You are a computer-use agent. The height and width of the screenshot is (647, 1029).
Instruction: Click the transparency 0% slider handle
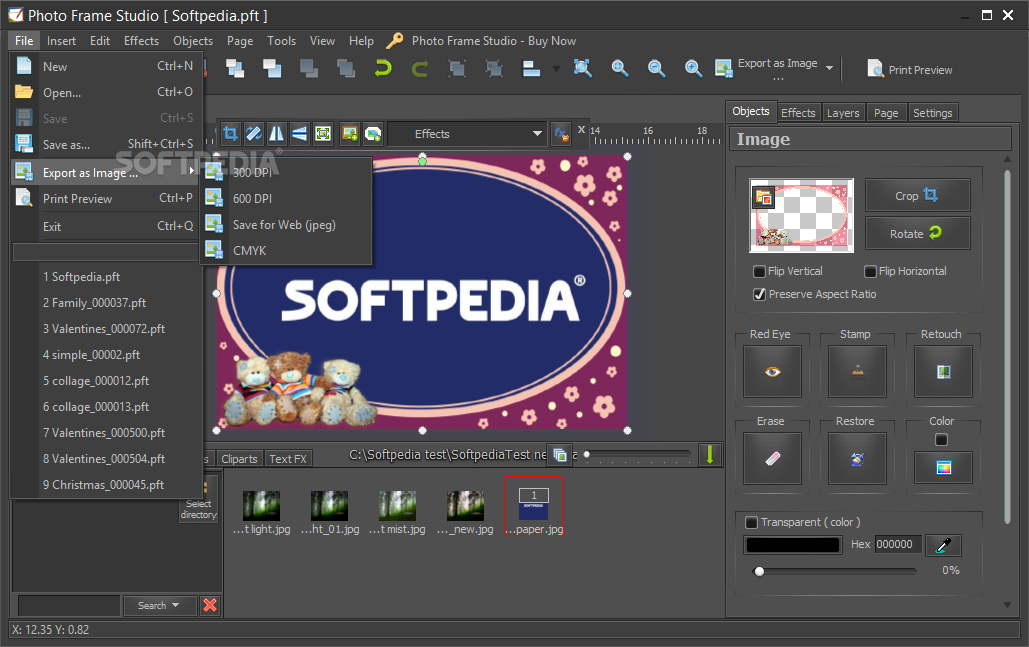click(x=759, y=572)
